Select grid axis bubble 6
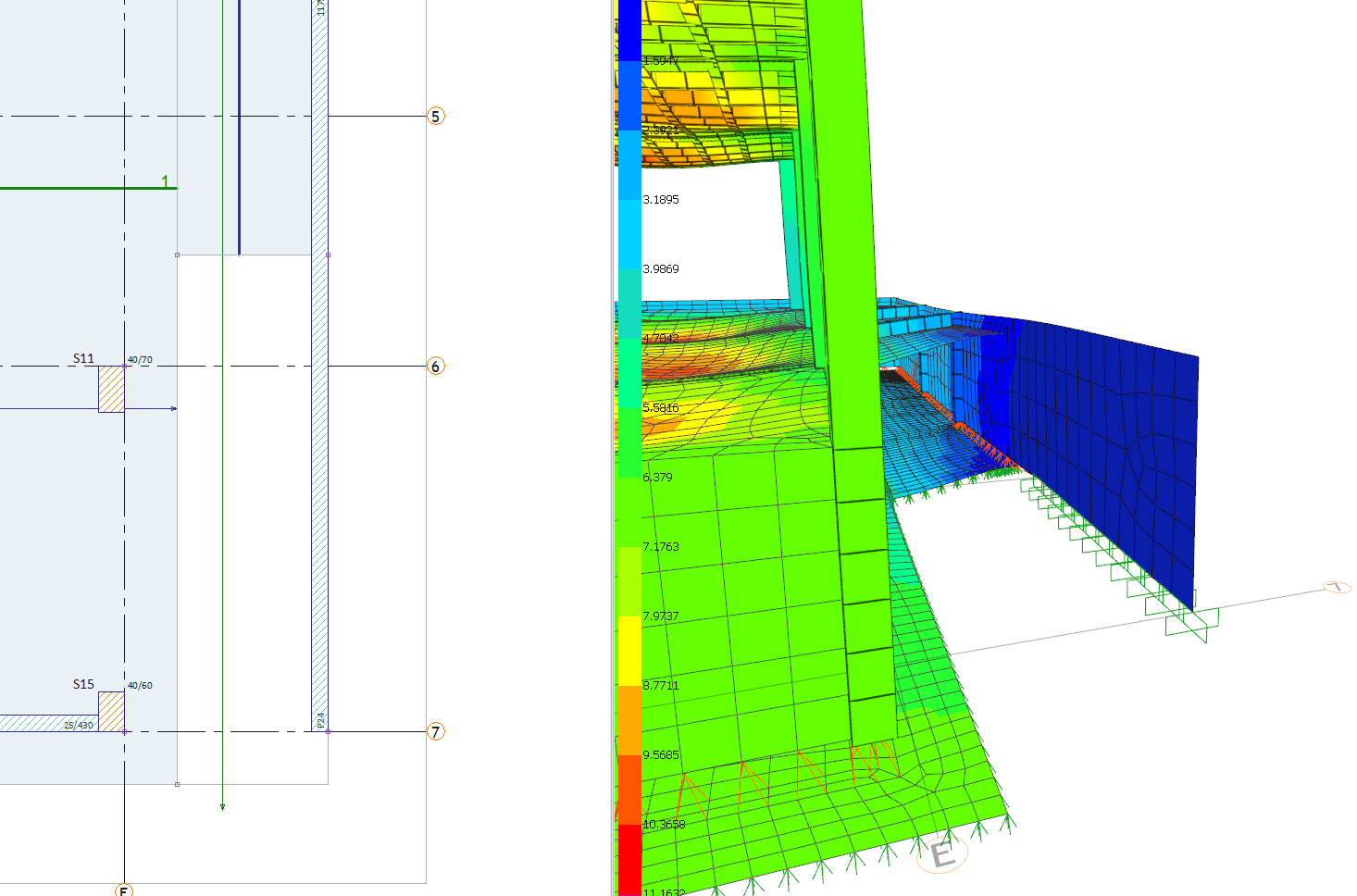 (x=435, y=367)
